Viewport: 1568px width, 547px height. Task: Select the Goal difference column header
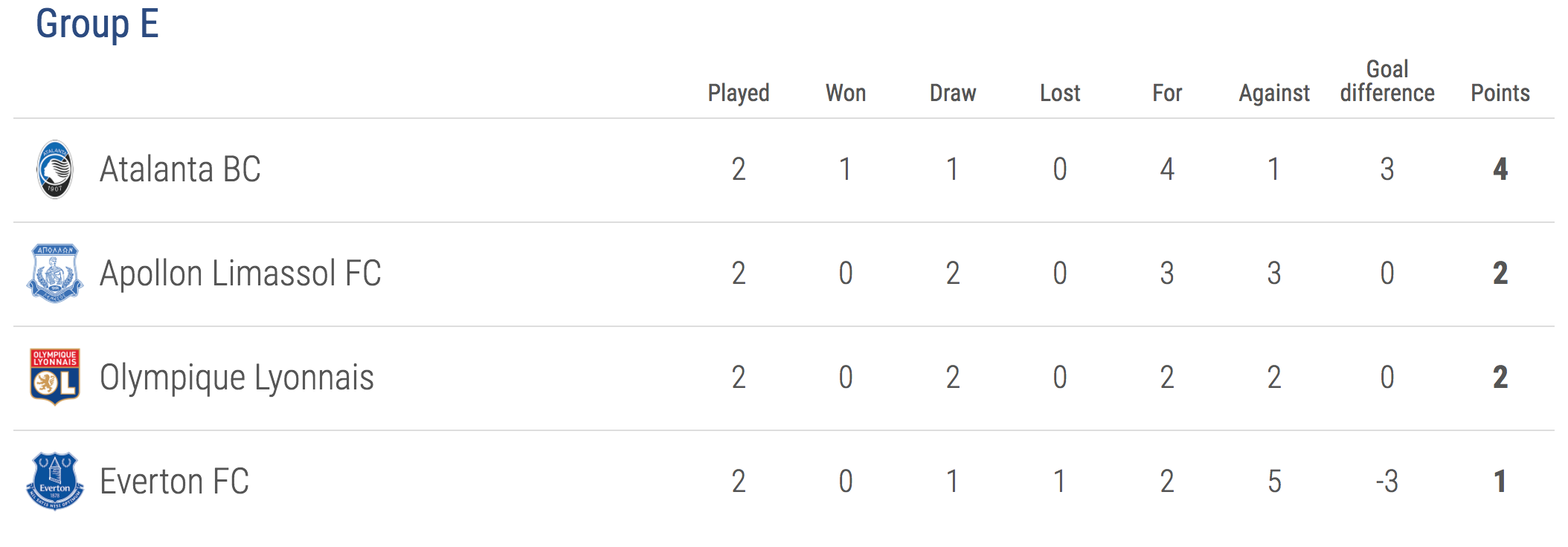[1387, 81]
